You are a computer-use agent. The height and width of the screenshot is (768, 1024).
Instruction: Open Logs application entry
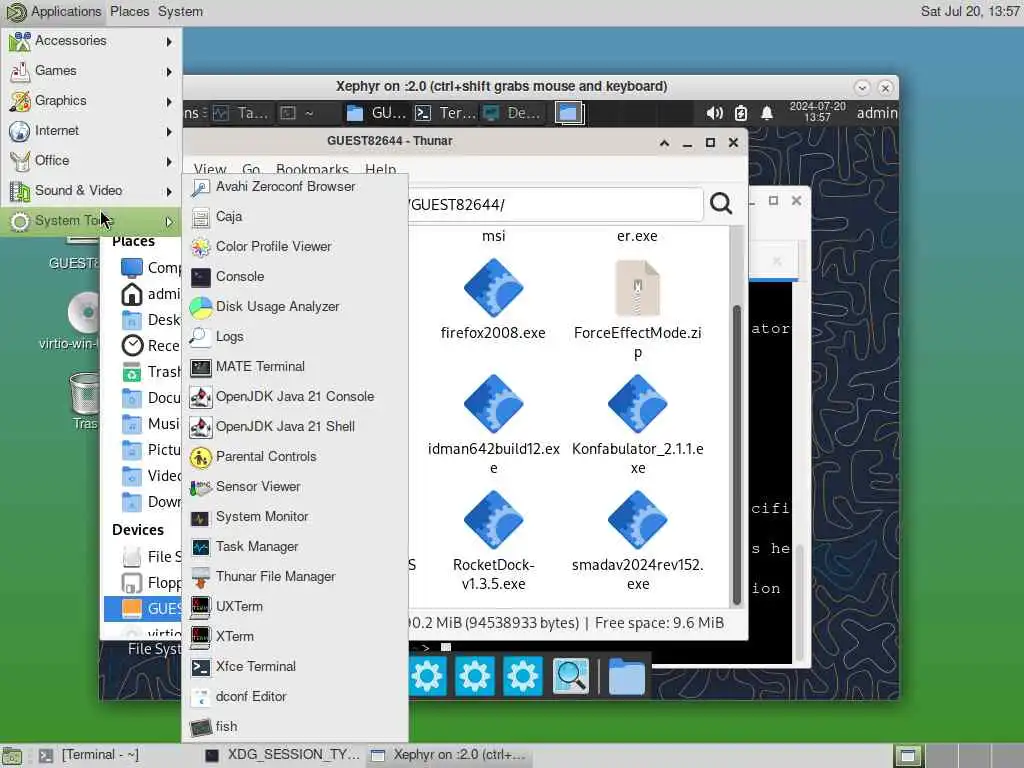point(295,337)
